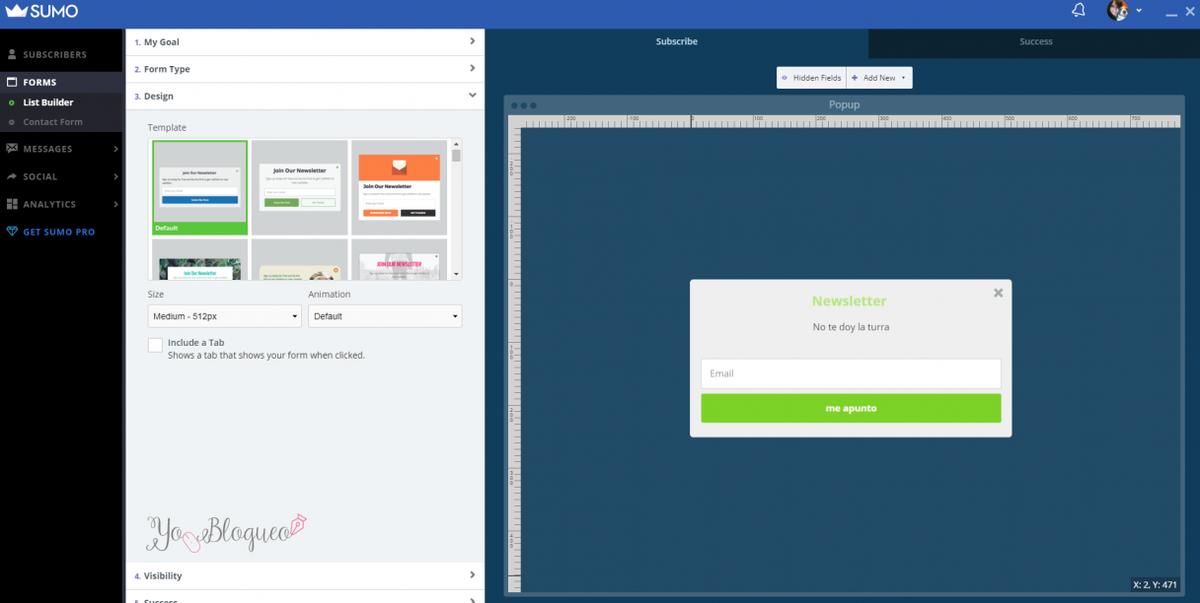Open Analytics section in sidebar
Screen dimensions: 1200x603
coord(60,204)
